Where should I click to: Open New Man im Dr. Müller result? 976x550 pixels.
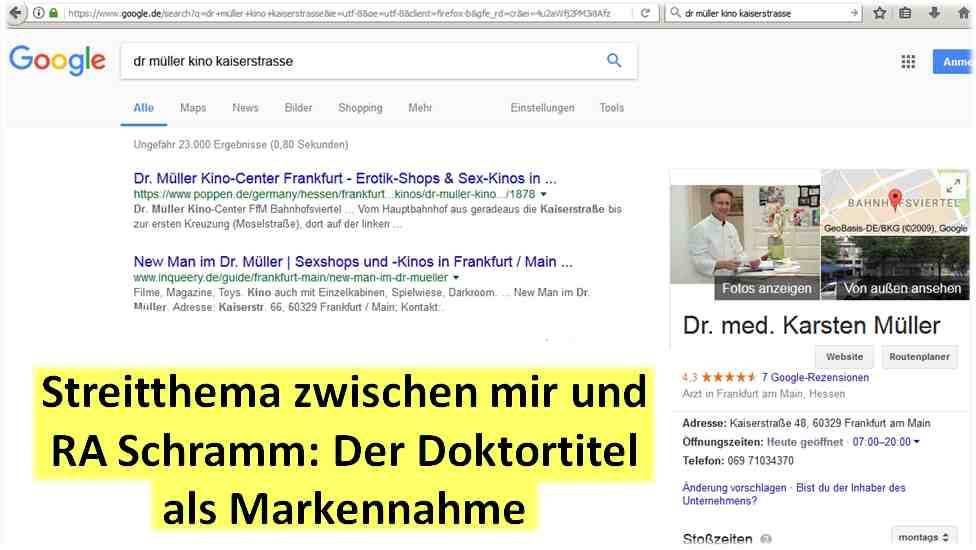point(353,261)
